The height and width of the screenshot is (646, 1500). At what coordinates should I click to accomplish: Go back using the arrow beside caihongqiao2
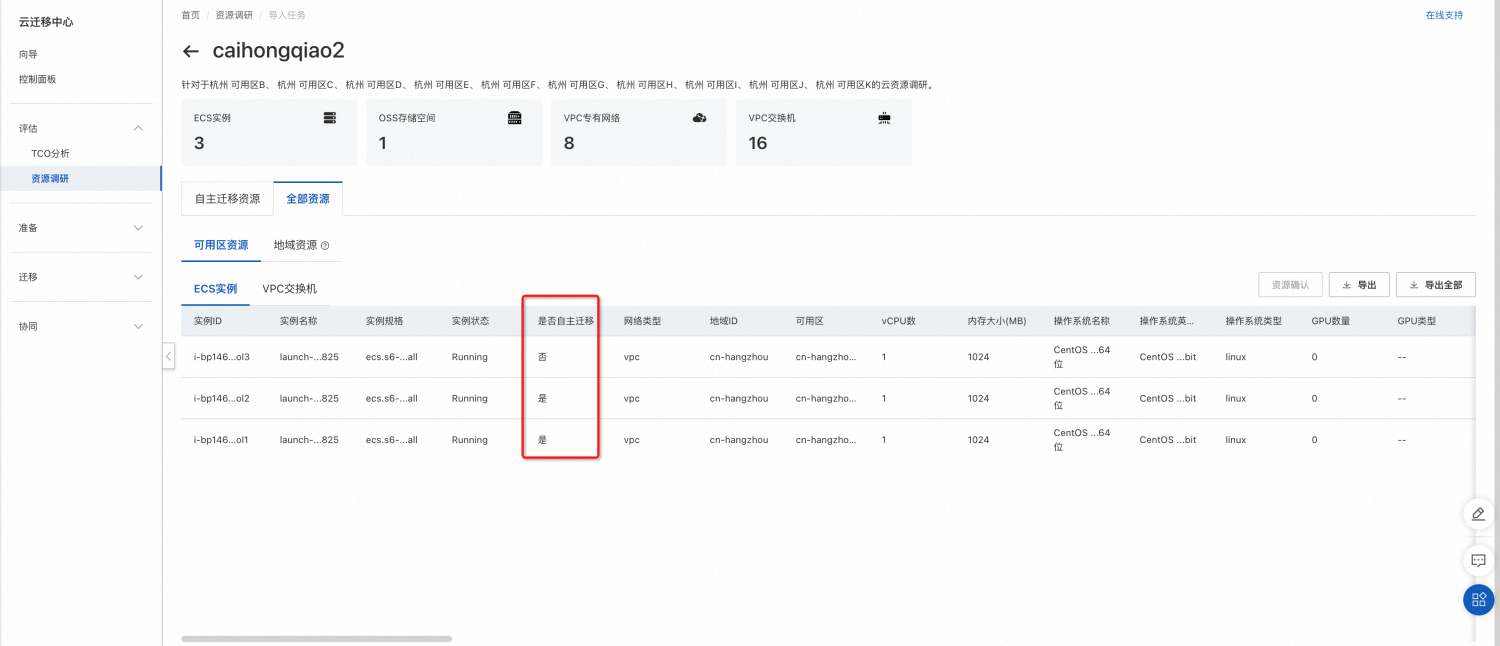pos(191,51)
